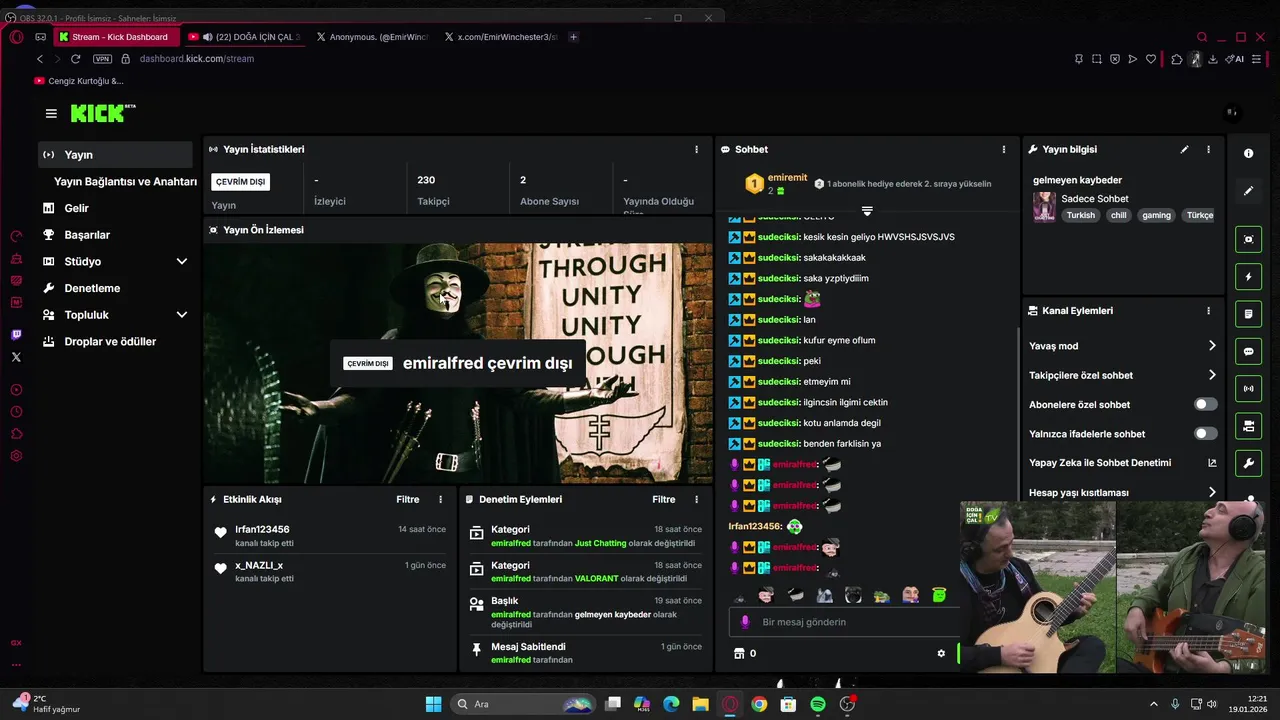
Task: Open Spotify from the taskbar
Action: click(818, 704)
